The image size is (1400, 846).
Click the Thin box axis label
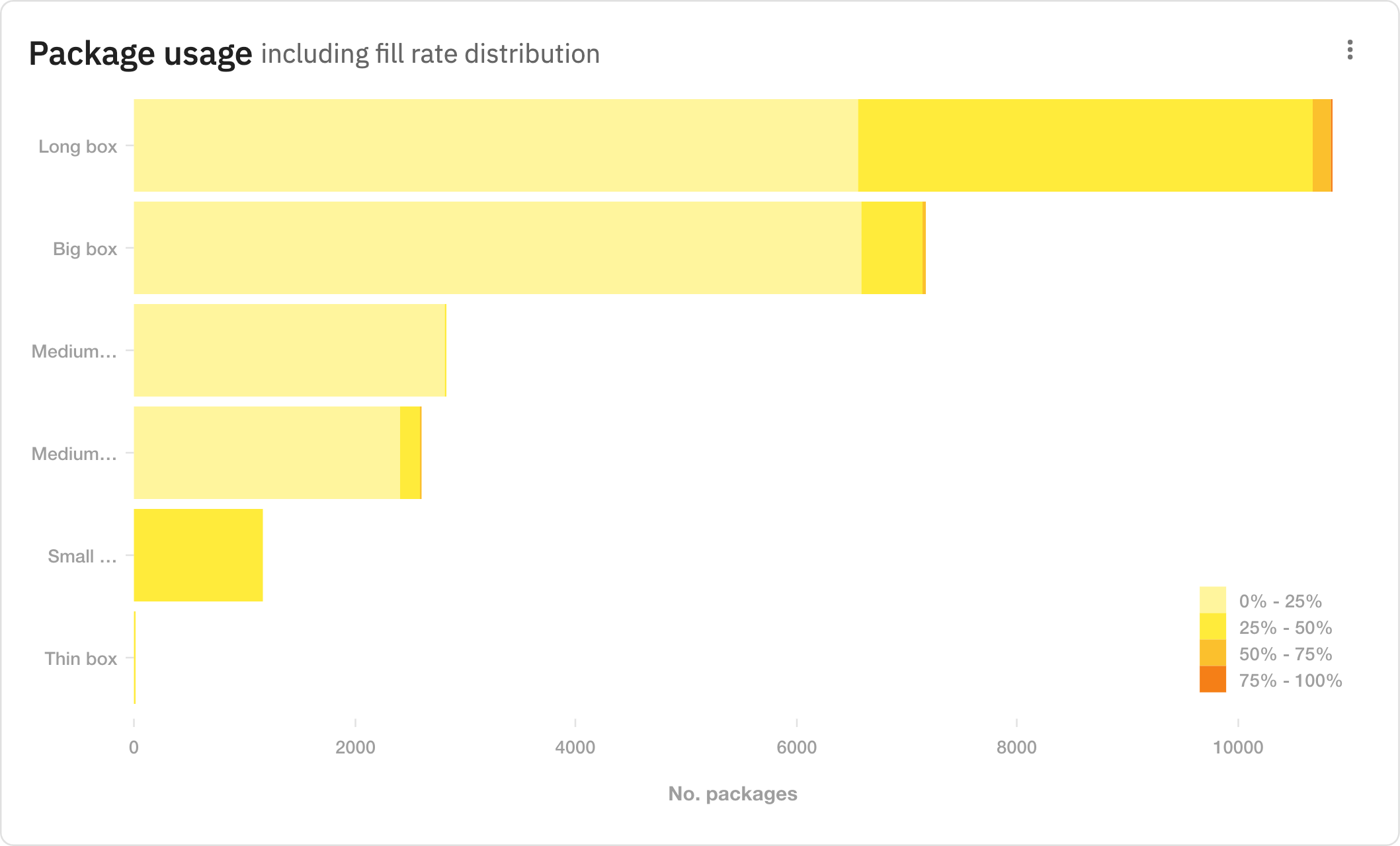tap(81, 658)
